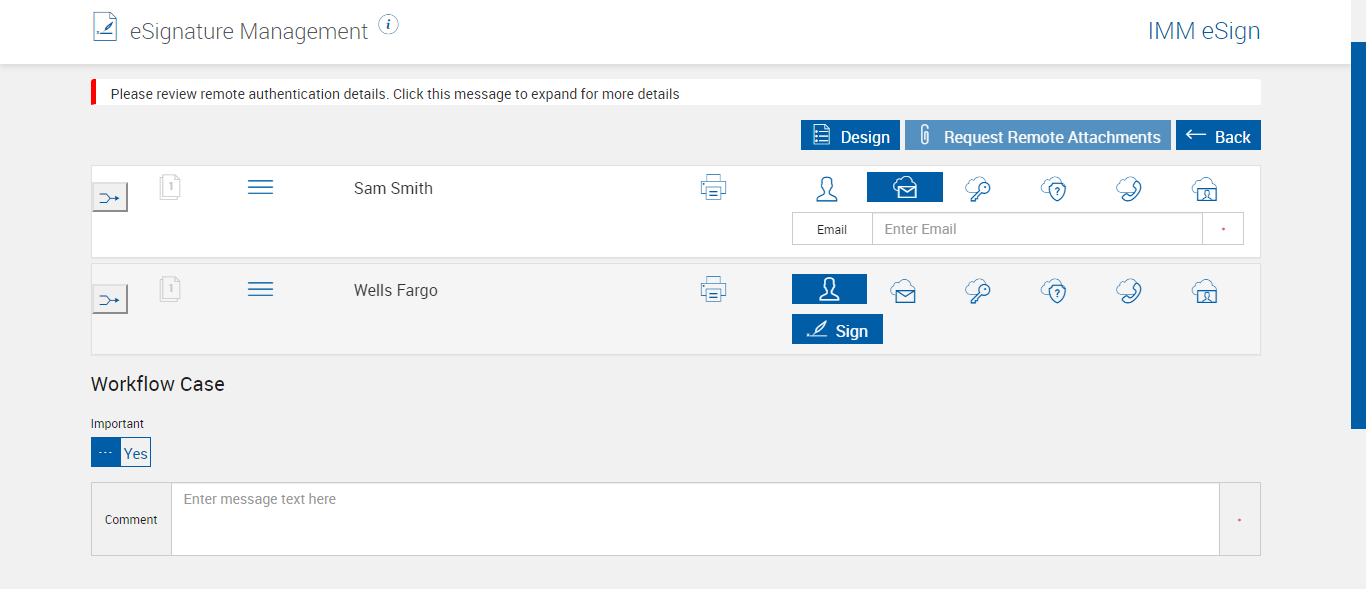Select cloud phone authentication for Sam Smith
Screen dimensions: 1366x589
[x=1129, y=188]
